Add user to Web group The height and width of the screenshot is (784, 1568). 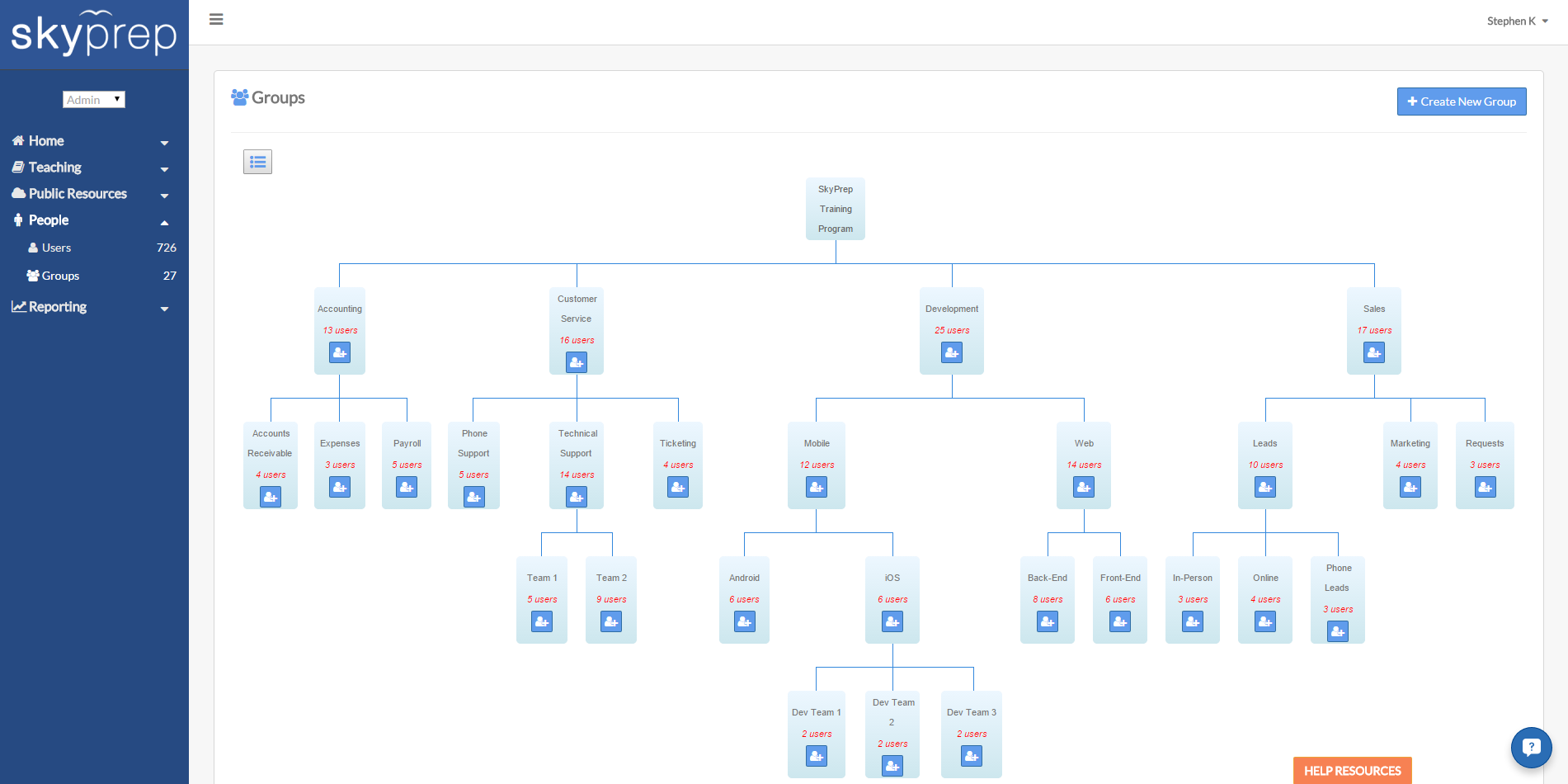pos(1084,488)
